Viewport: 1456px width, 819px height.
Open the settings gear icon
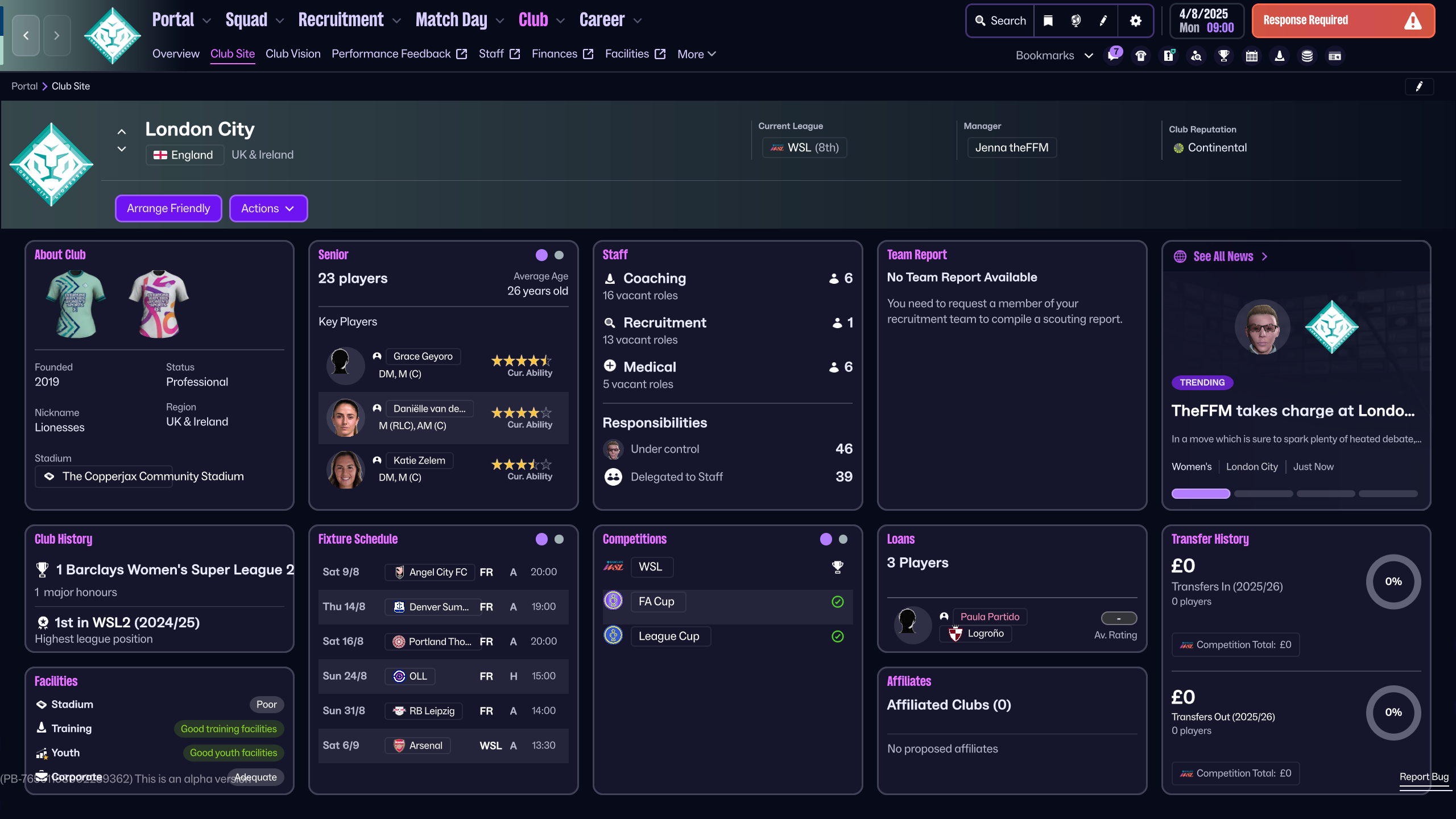click(1136, 21)
